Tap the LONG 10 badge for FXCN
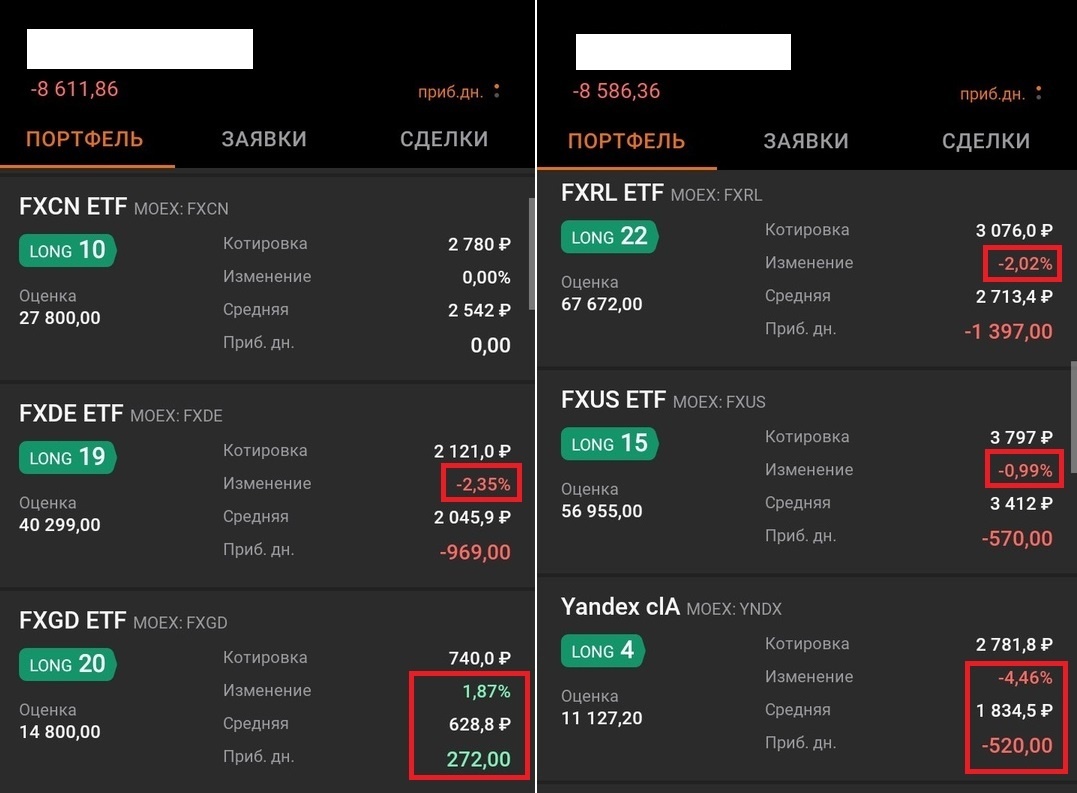Image resolution: width=1077 pixels, height=793 pixels. pyautogui.click(x=67, y=250)
